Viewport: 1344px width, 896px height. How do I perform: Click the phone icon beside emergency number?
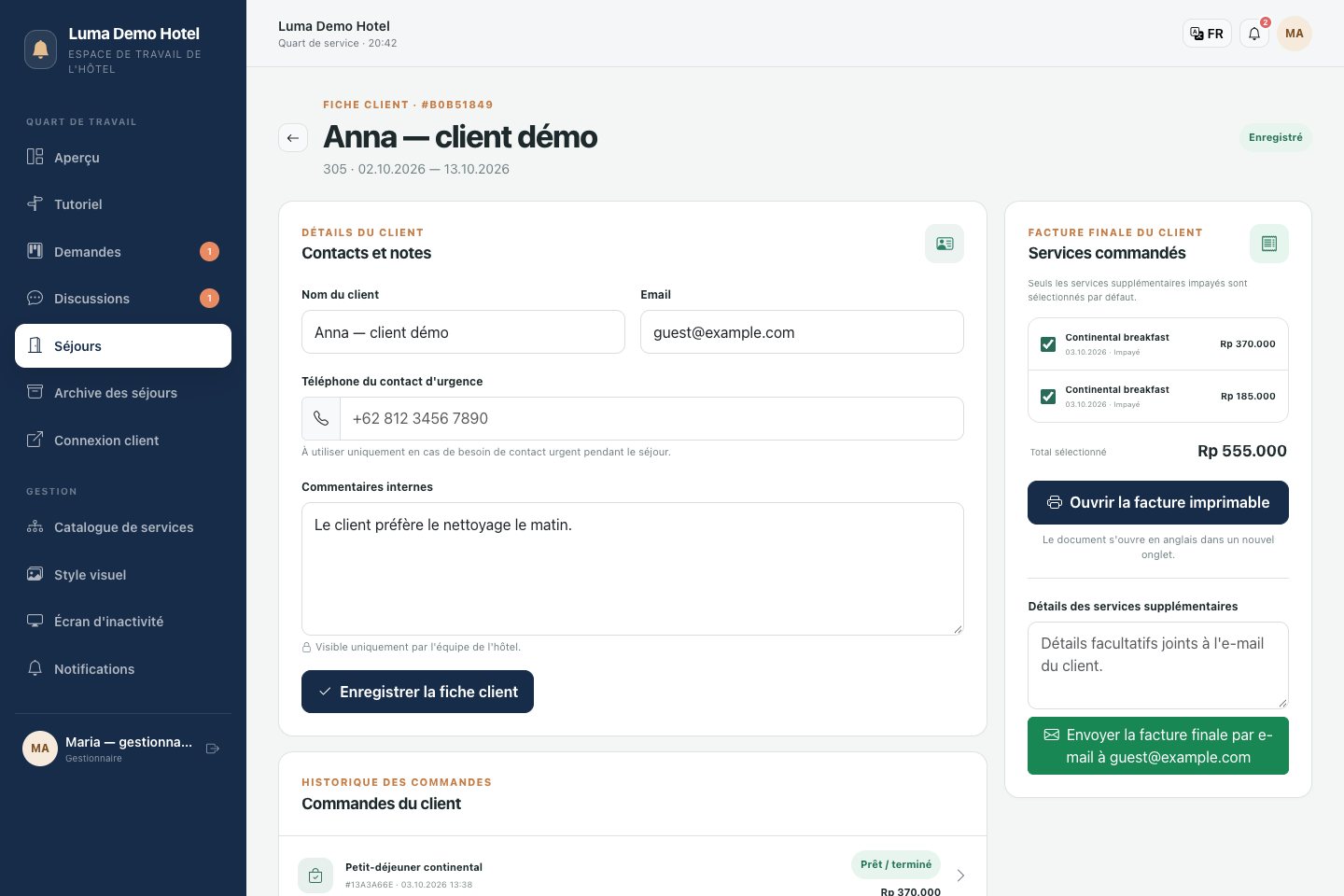(321, 418)
